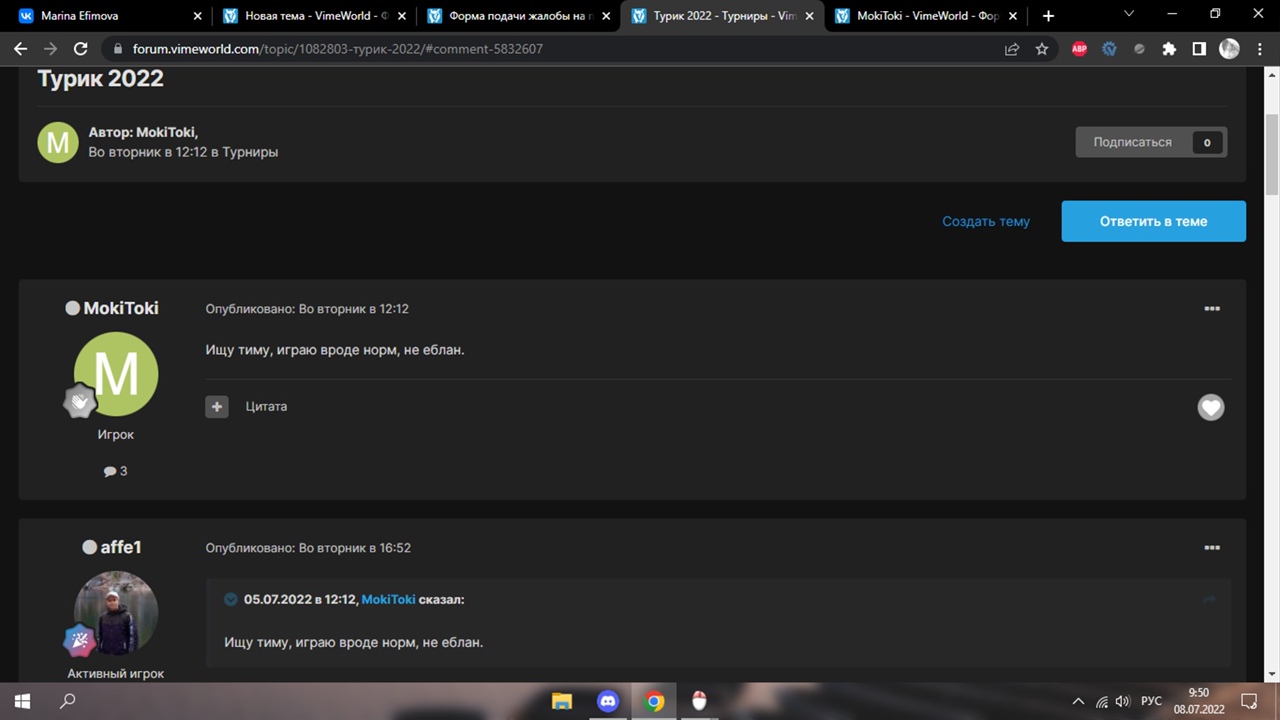Viewport: 1280px width, 720px height.
Task: Open Discord from the Windows taskbar
Action: click(x=608, y=701)
